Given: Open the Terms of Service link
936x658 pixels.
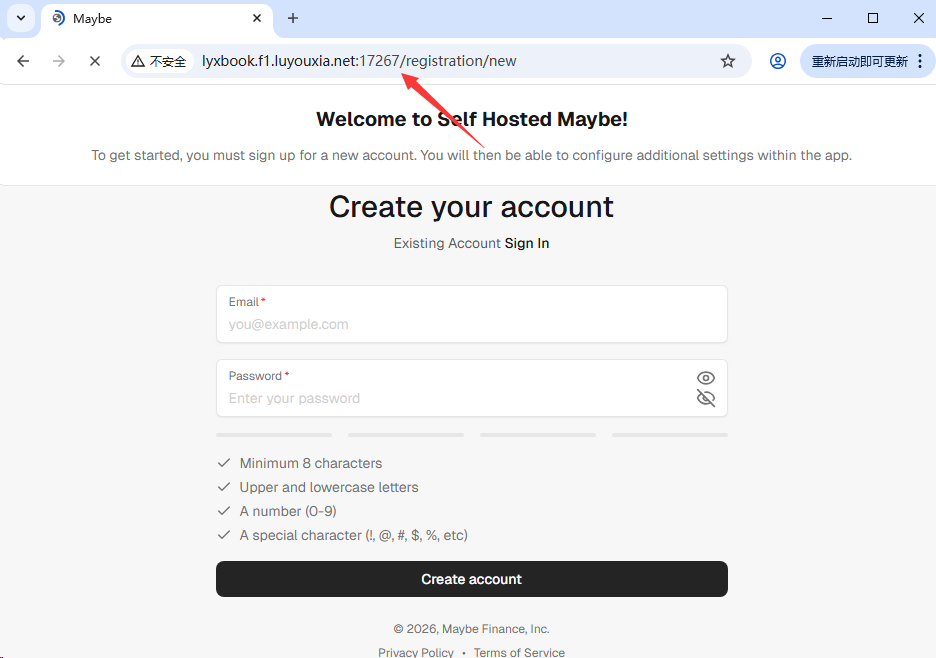Looking at the screenshot, I should point(519,652).
